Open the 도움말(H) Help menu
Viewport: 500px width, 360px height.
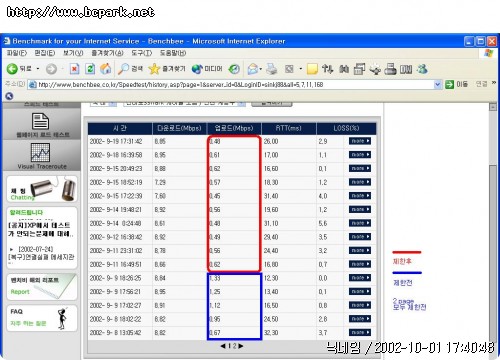[x=173, y=53]
